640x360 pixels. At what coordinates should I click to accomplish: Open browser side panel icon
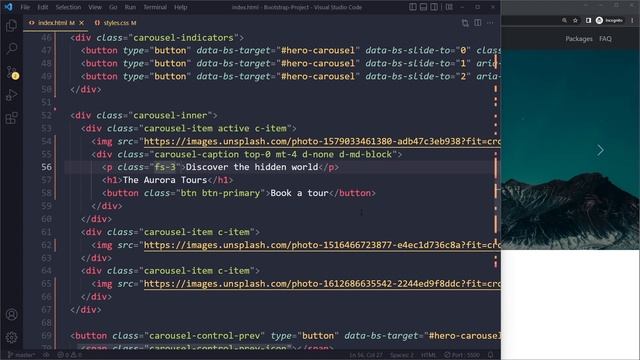588,20
